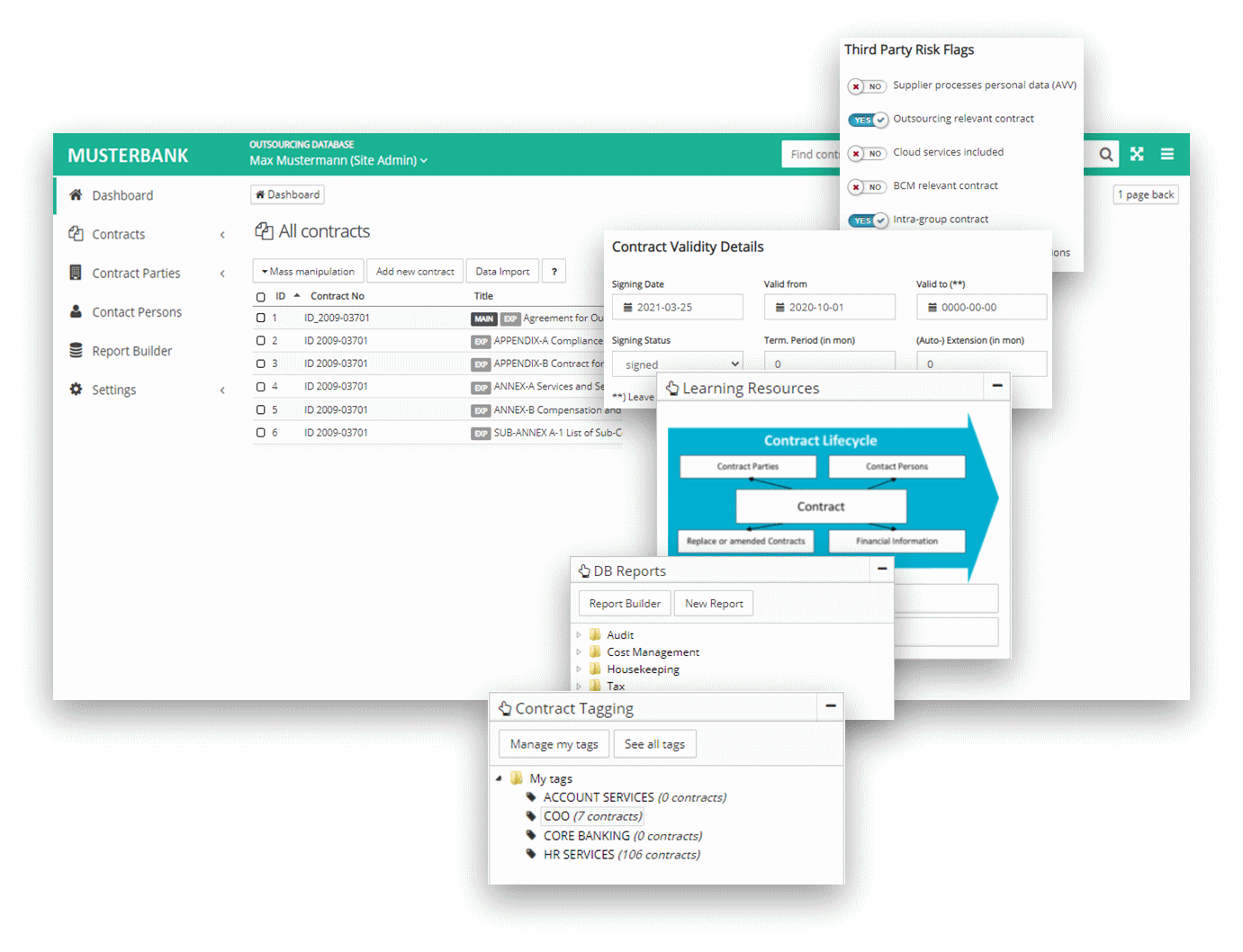Collapse the Learning Resources panel

[x=997, y=385]
